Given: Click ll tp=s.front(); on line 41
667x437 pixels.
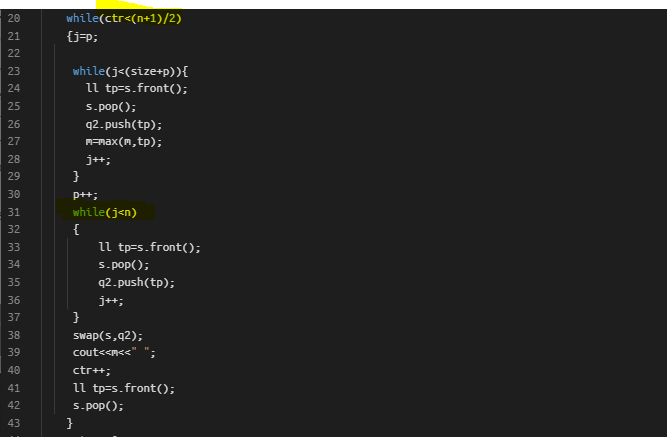Looking at the screenshot, I should [124, 388].
